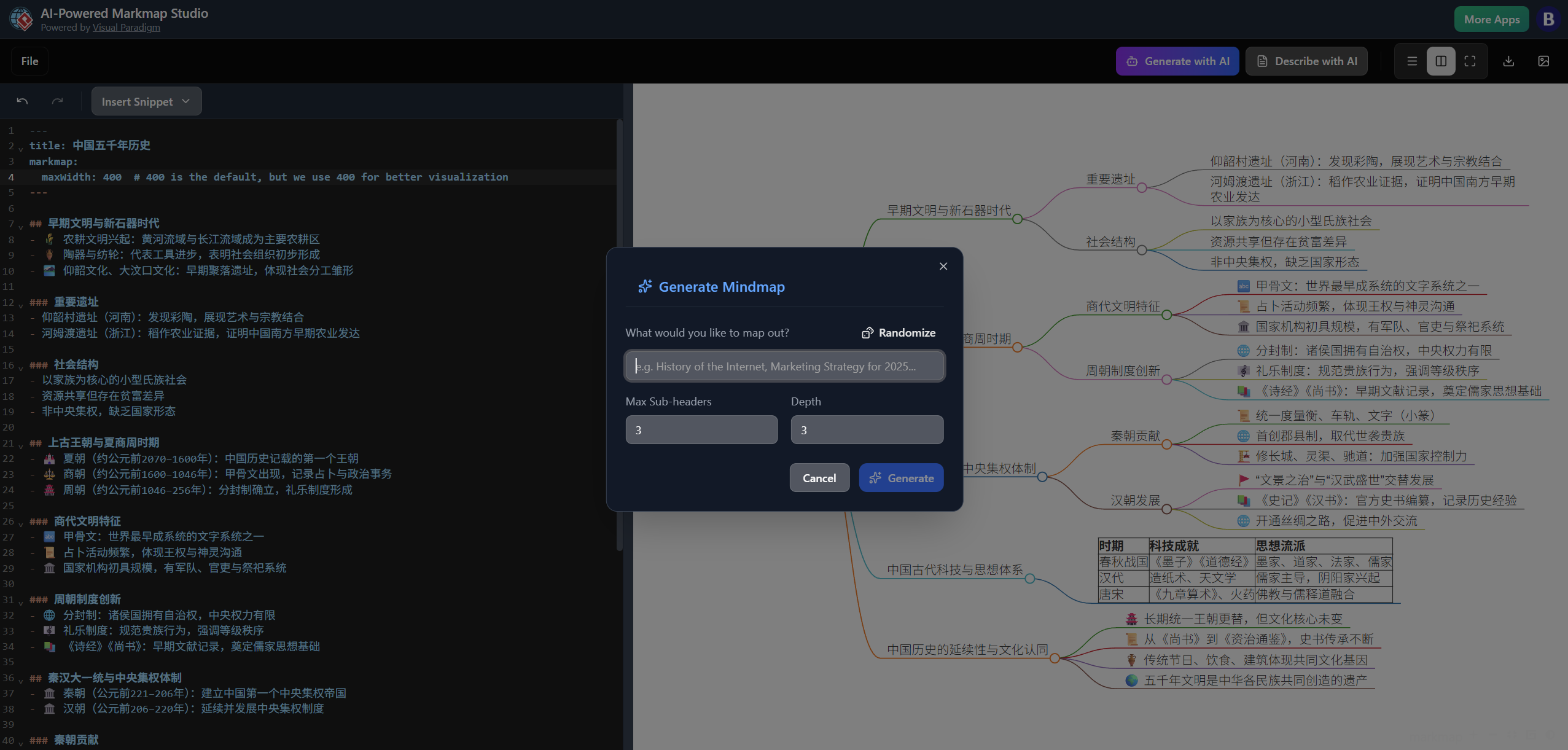Click Describe with AI toolbar item
Viewport: 1568px width, 750px height.
[x=1306, y=61]
